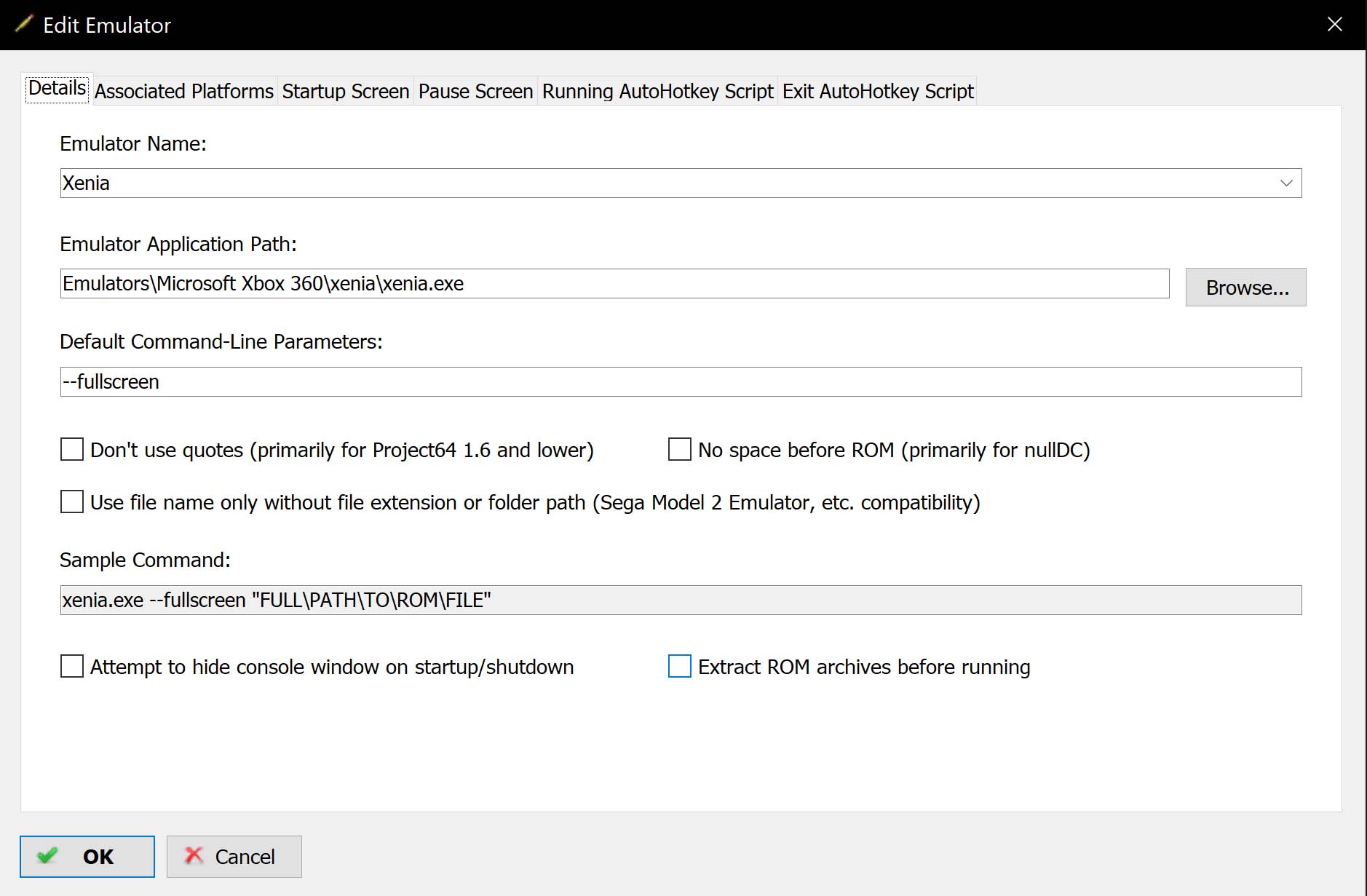Check No space before ROM option
The height and width of the screenshot is (896, 1367).
680,449
